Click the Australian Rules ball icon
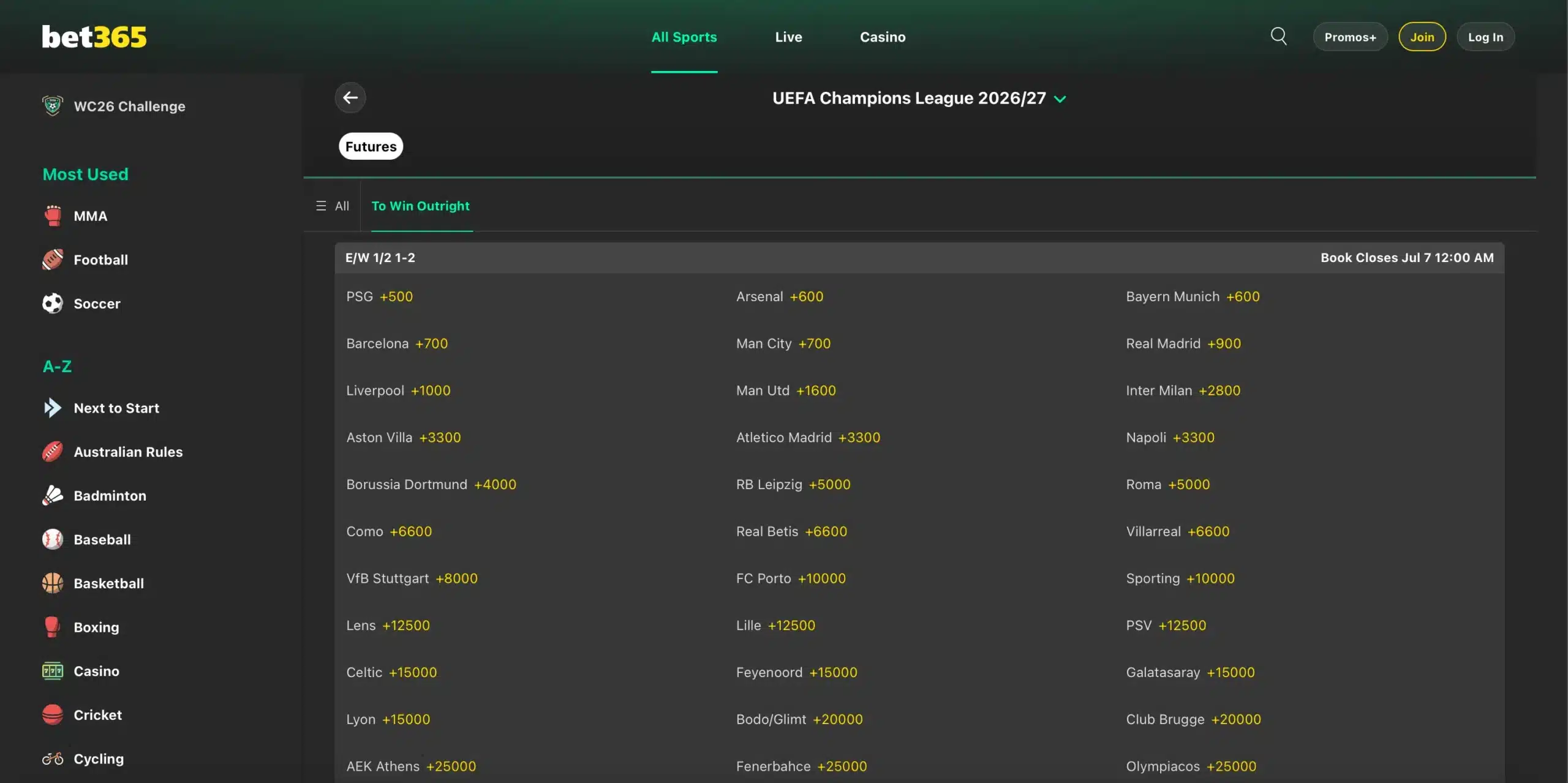1568x783 pixels. tap(53, 452)
